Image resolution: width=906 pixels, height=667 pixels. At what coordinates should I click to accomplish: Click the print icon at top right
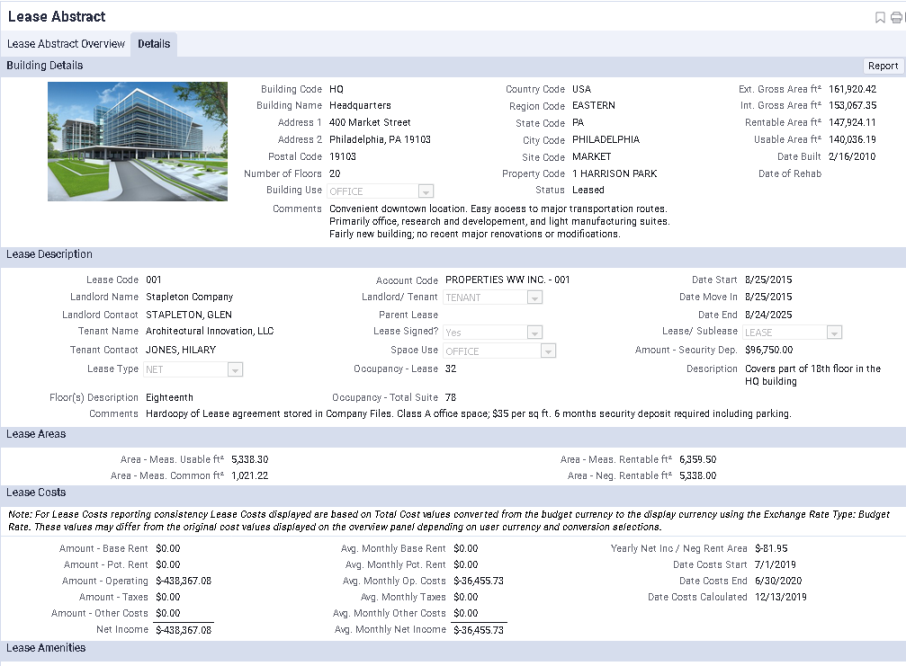[897, 17]
